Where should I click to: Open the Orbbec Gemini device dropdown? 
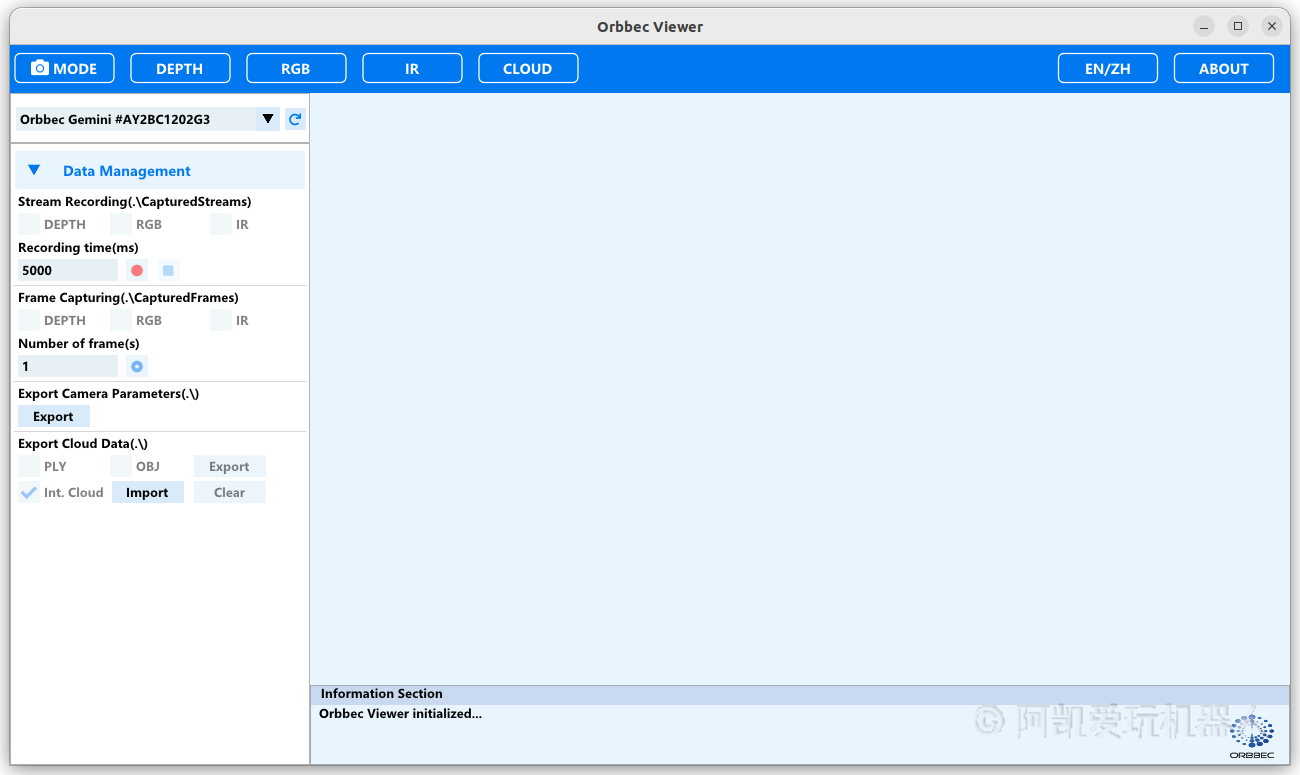147,119
